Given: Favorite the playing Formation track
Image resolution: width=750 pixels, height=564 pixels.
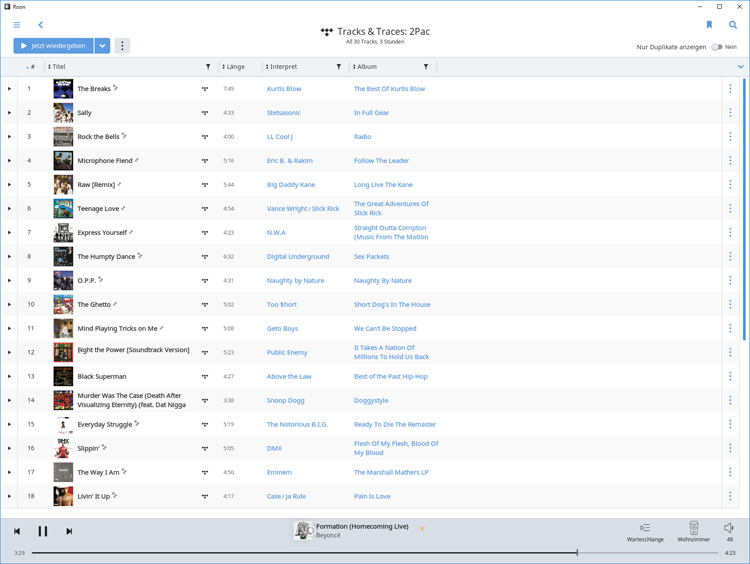Looking at the screenshot, I should point(422,529).
